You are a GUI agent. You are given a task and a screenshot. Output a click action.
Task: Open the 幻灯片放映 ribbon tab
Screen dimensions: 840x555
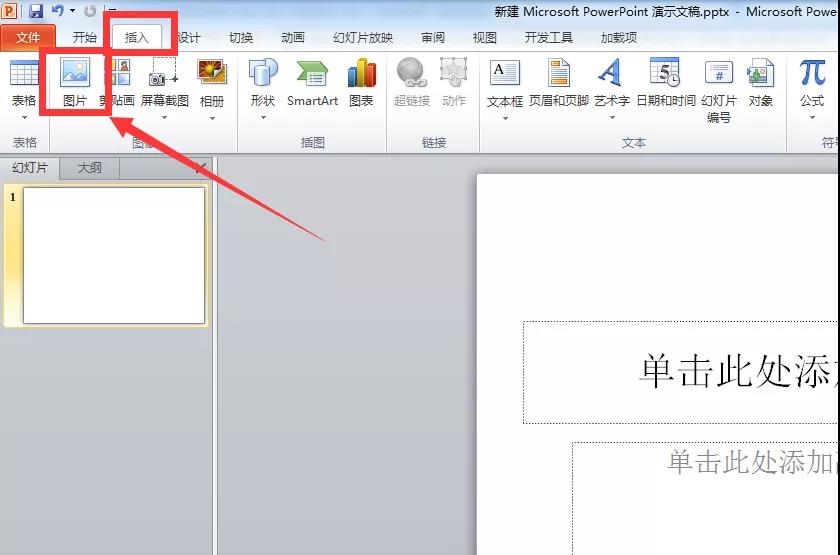tap(363, 38)
